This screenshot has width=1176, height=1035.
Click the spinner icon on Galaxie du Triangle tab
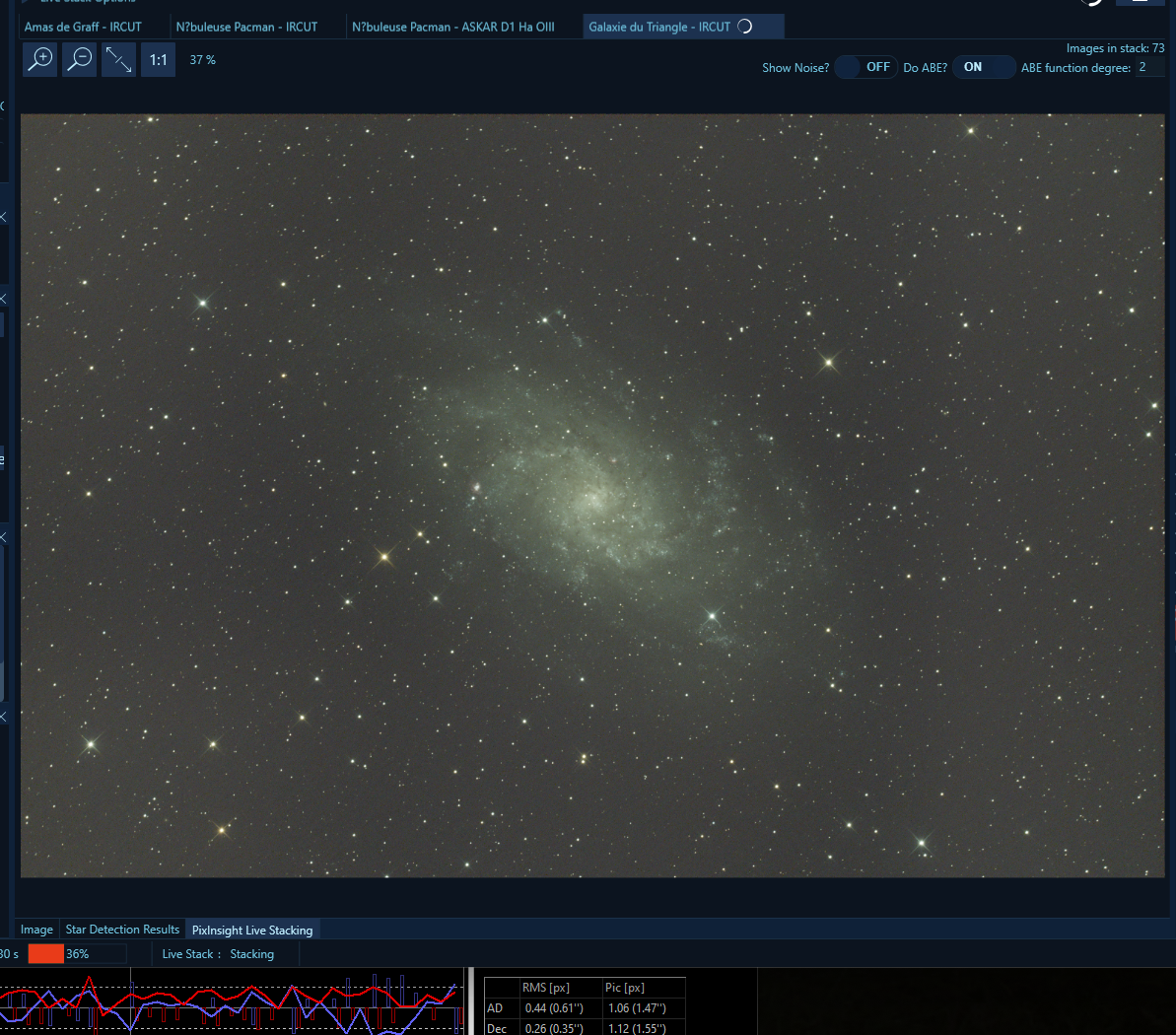(x=747, y=27)
